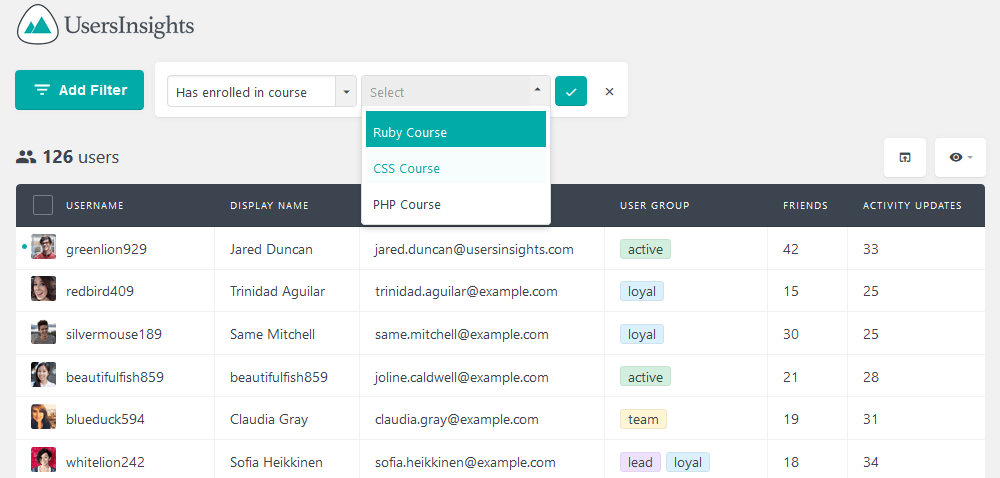The width and height of the screenshot is (1000, 478).
Task: Click display name Jared Duncan
Action: click(272, 249)
